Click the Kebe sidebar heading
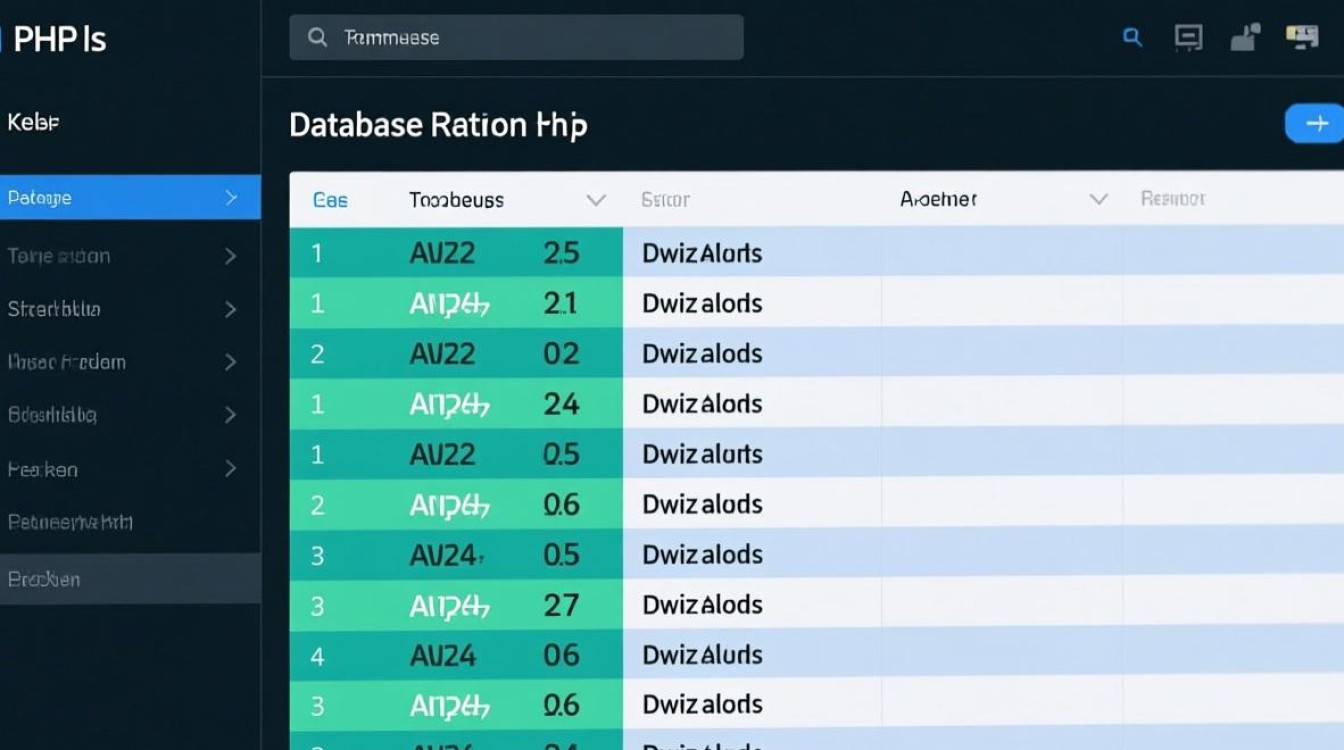This screenshot has width=1344, height=750. (33, 123)
